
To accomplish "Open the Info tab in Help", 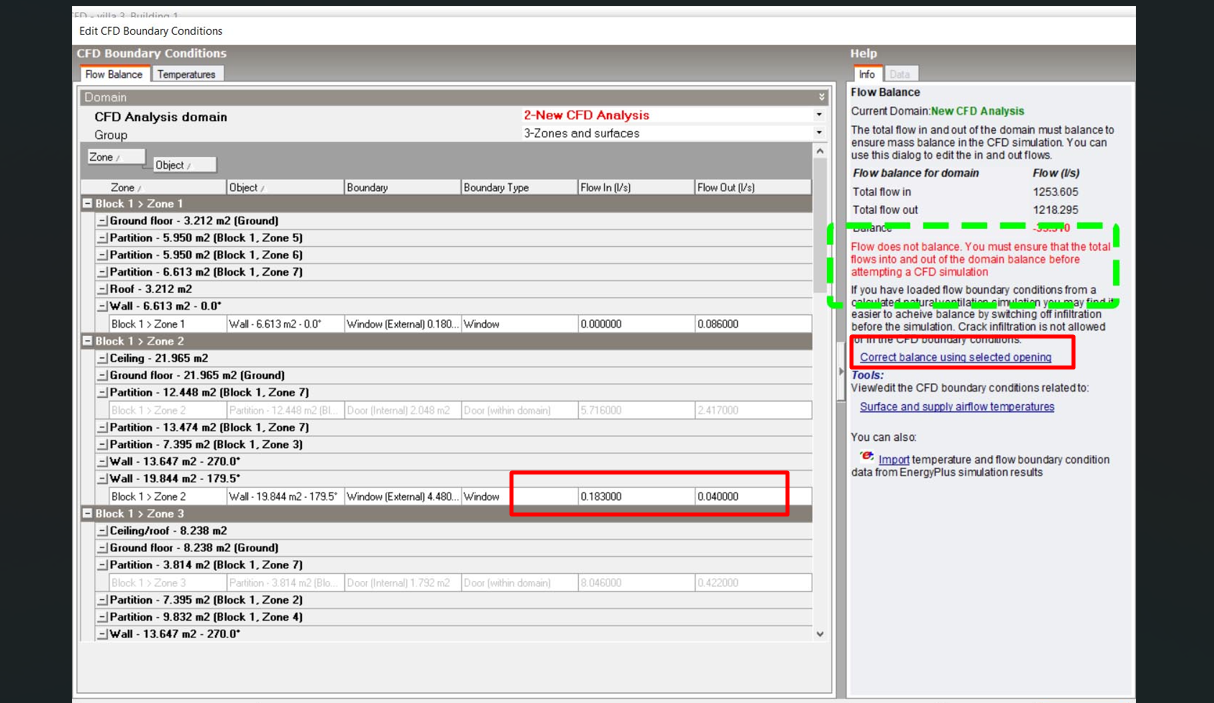I will pyautogui.click(x=867, y=74).
